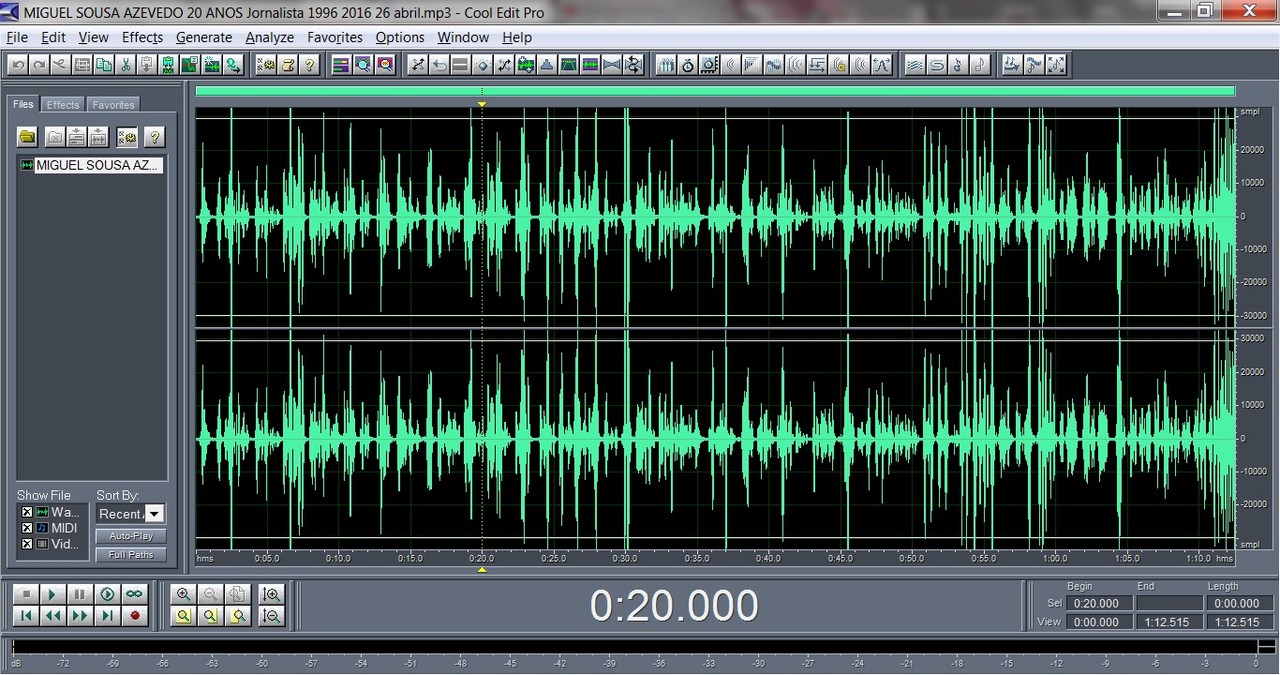Click the scissors Cut icon in toolbar
The height and width of the screenshot is (675, 1280).
click(125, 65)
